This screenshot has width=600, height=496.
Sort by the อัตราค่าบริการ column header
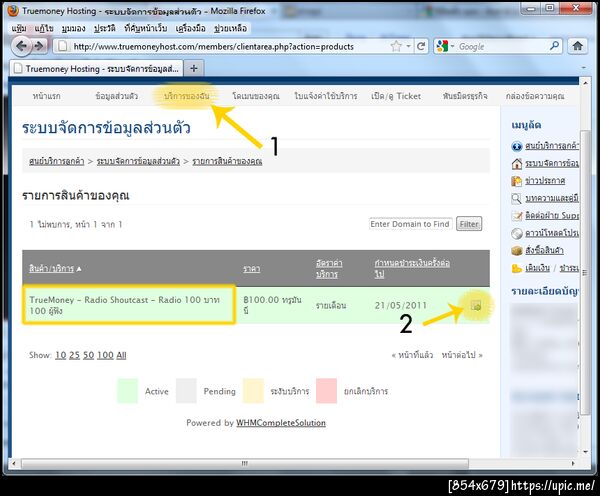pos(329,269)
